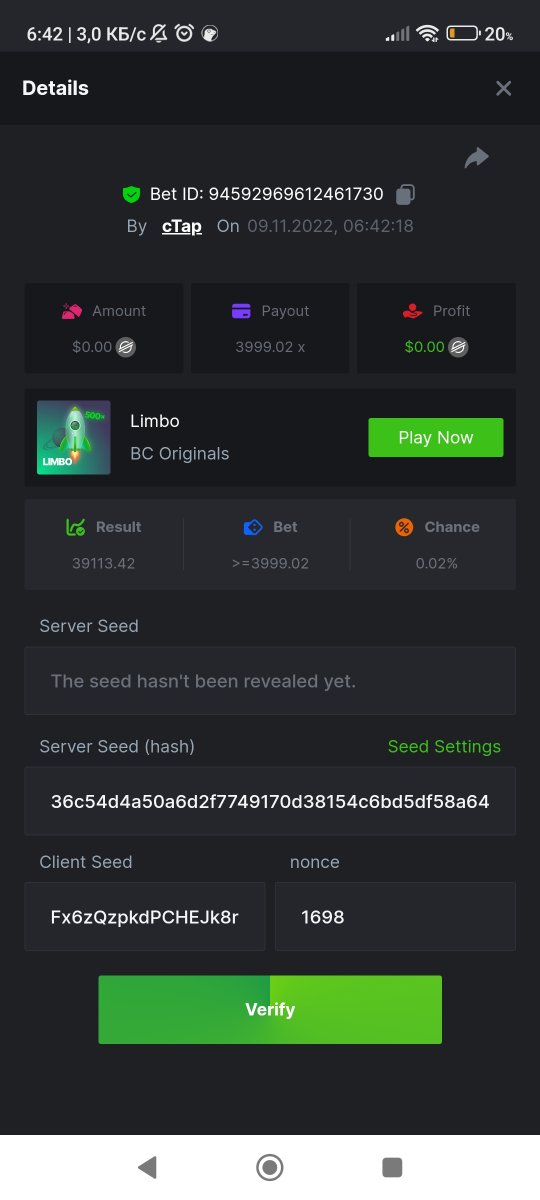Click the Verify button

270,1010
